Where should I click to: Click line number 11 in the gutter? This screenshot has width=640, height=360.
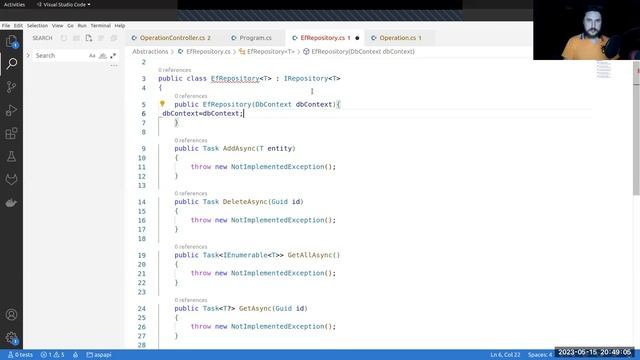pos(142,167)
